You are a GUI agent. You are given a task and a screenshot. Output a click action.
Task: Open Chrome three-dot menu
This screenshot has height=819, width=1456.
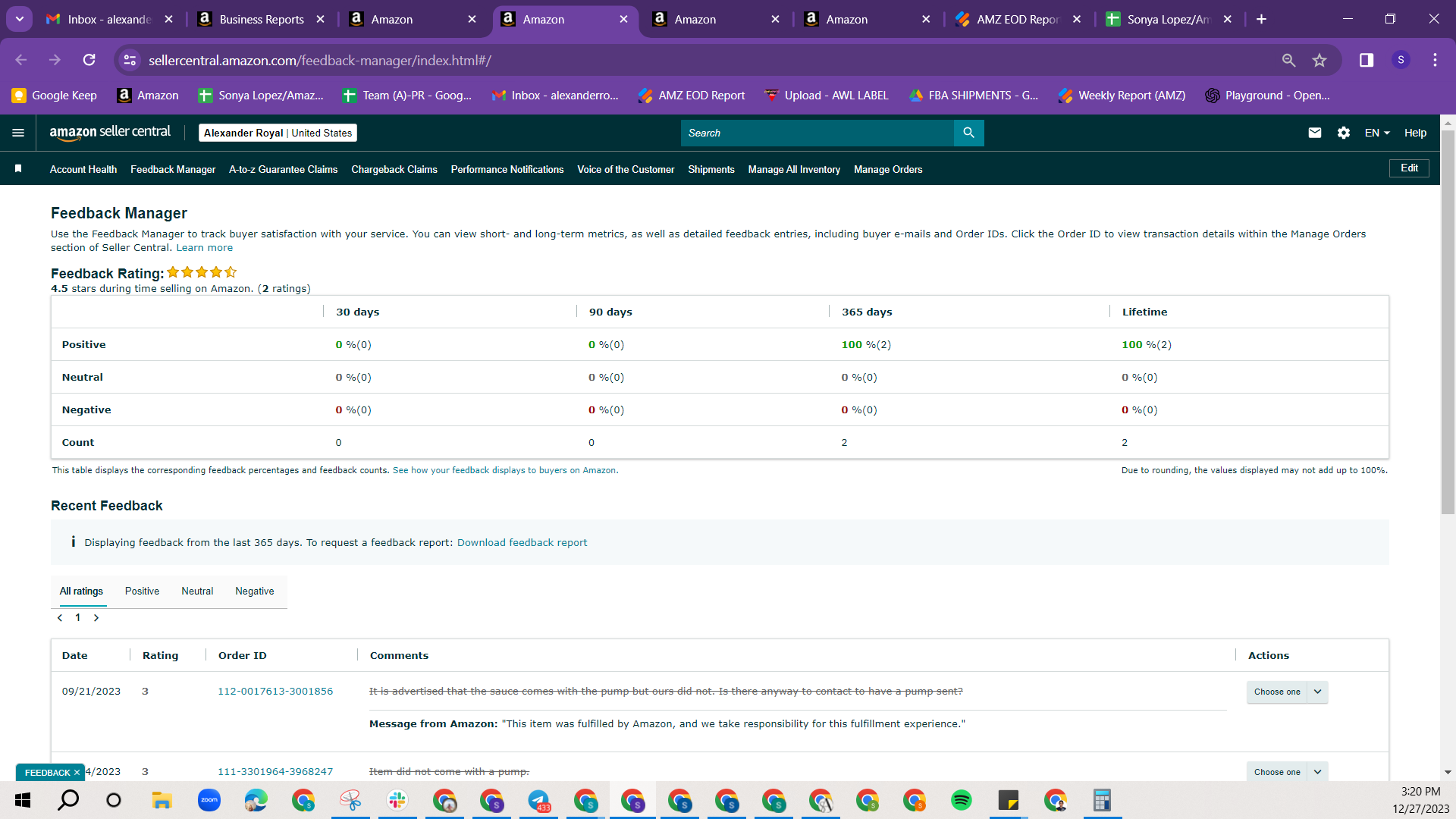tap(1435, 60)
